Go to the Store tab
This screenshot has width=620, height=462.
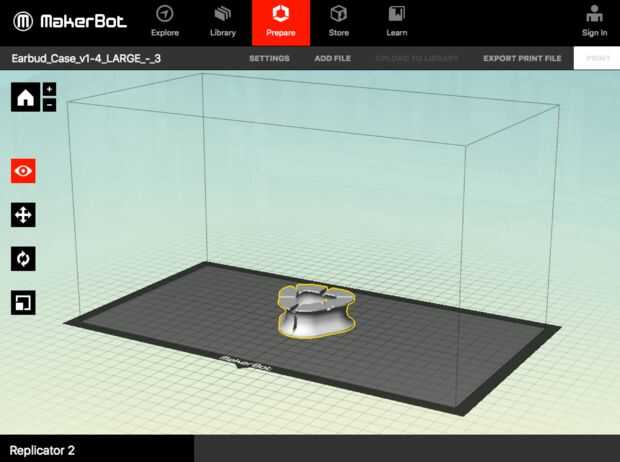point(339,22)
